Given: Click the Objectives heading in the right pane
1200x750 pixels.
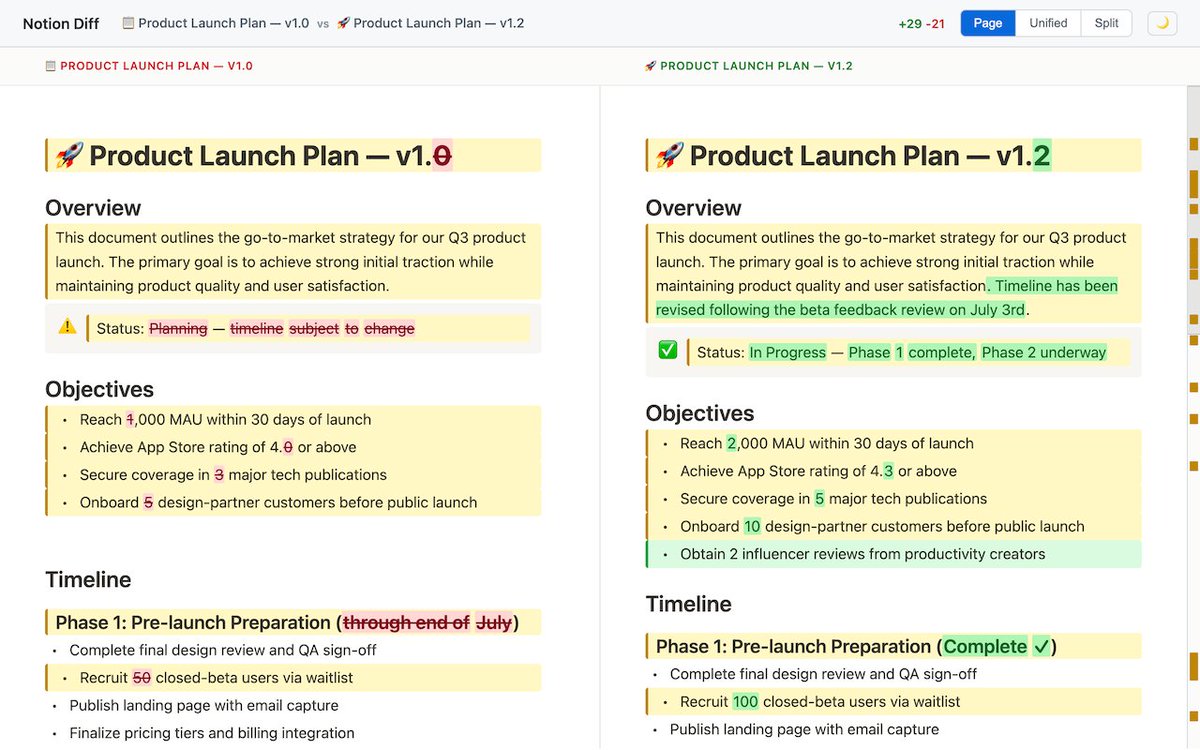Looking at the screenshot, I should (700, 414).
